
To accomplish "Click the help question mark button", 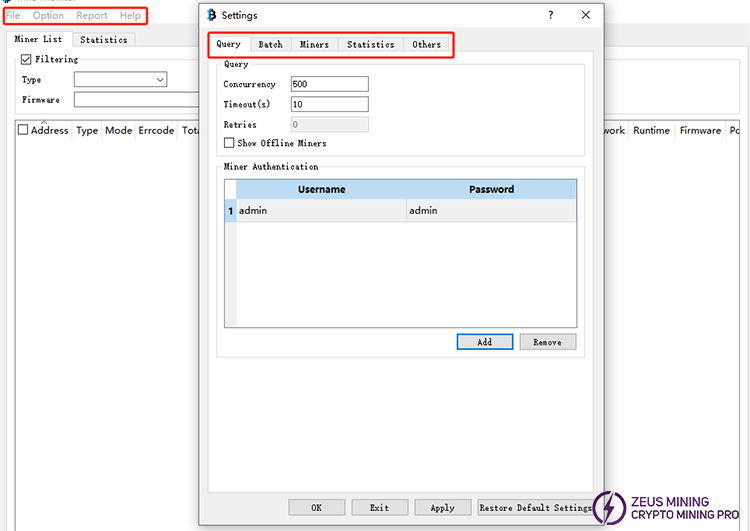I will click(551, 15).
